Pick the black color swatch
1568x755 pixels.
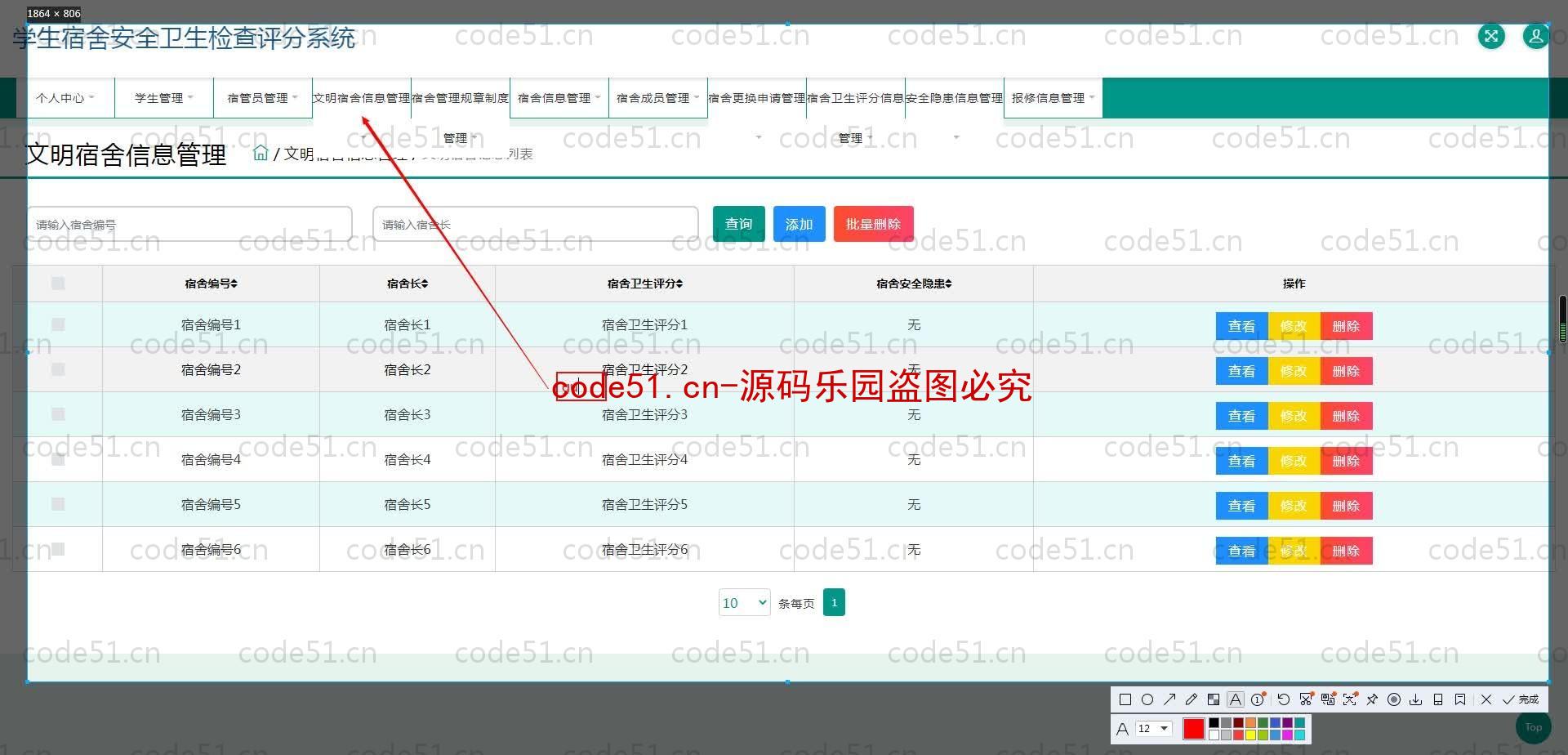[x=1214, y=723]
